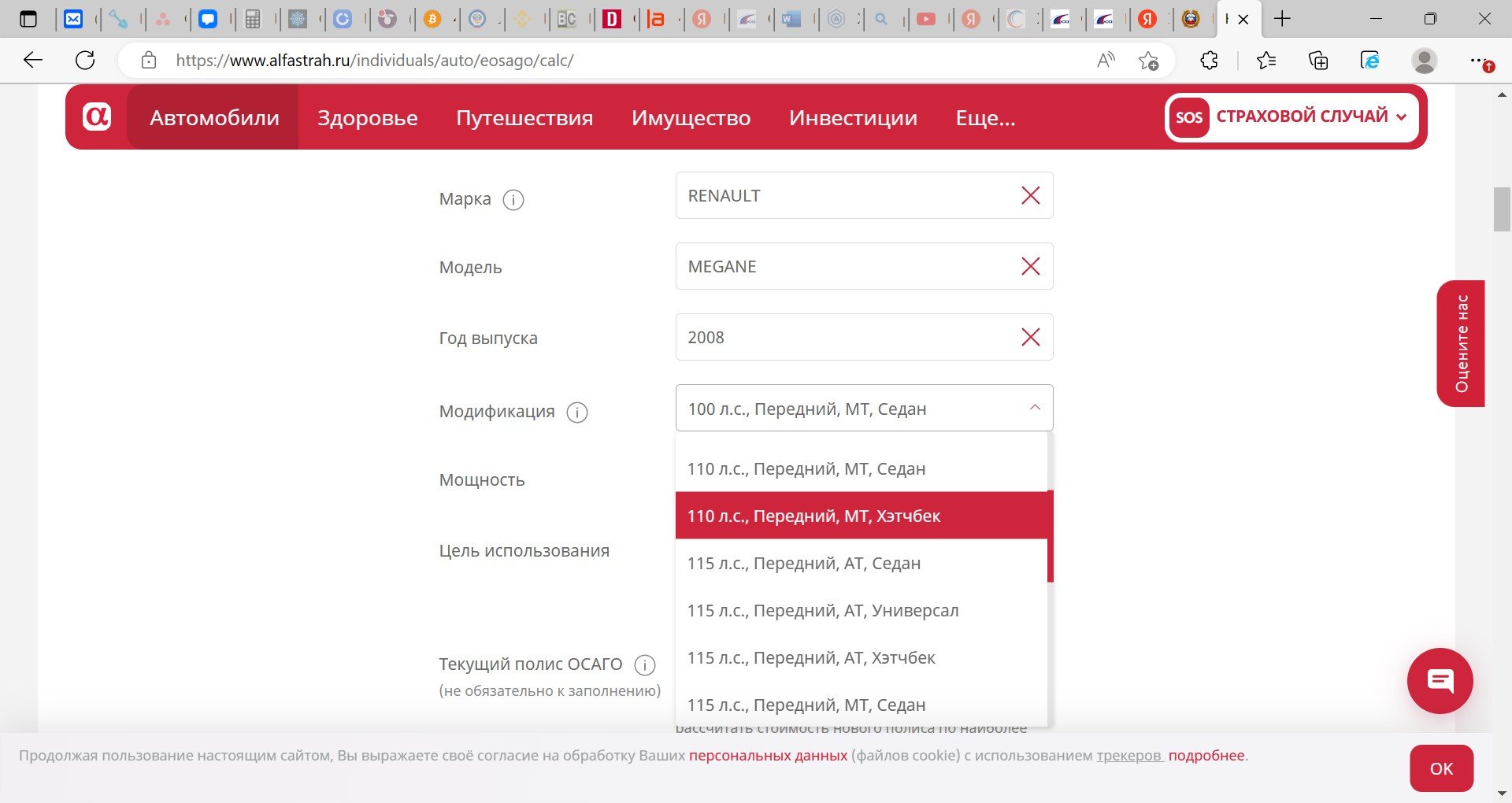
Task: Open the Автомобили menu section
Action: pyautogui.click(x=214, y=117)
